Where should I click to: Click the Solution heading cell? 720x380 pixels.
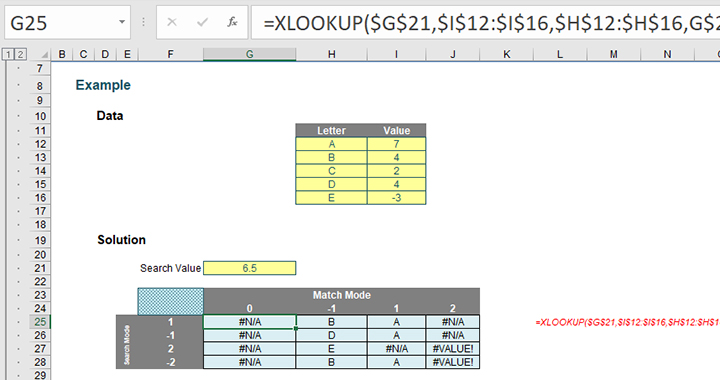tap(121, 240)
